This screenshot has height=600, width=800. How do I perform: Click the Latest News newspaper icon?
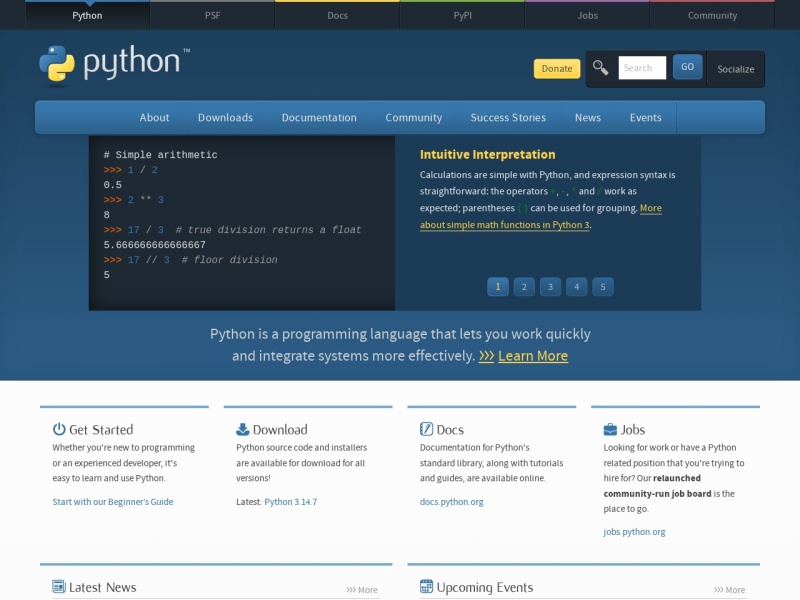(x=59, y=587)
